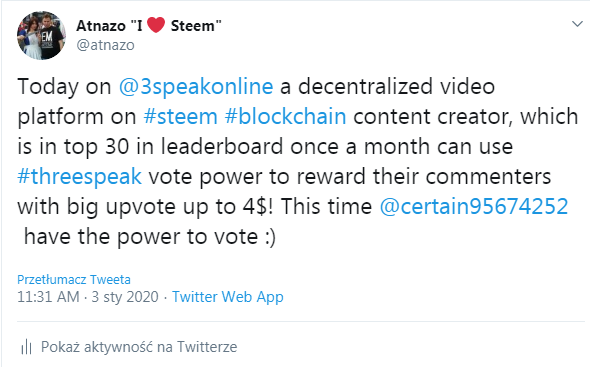Visit the @certain95674252 profile mention
The height and width of the screenshot is (367, 590).
[x=474, y=206]
